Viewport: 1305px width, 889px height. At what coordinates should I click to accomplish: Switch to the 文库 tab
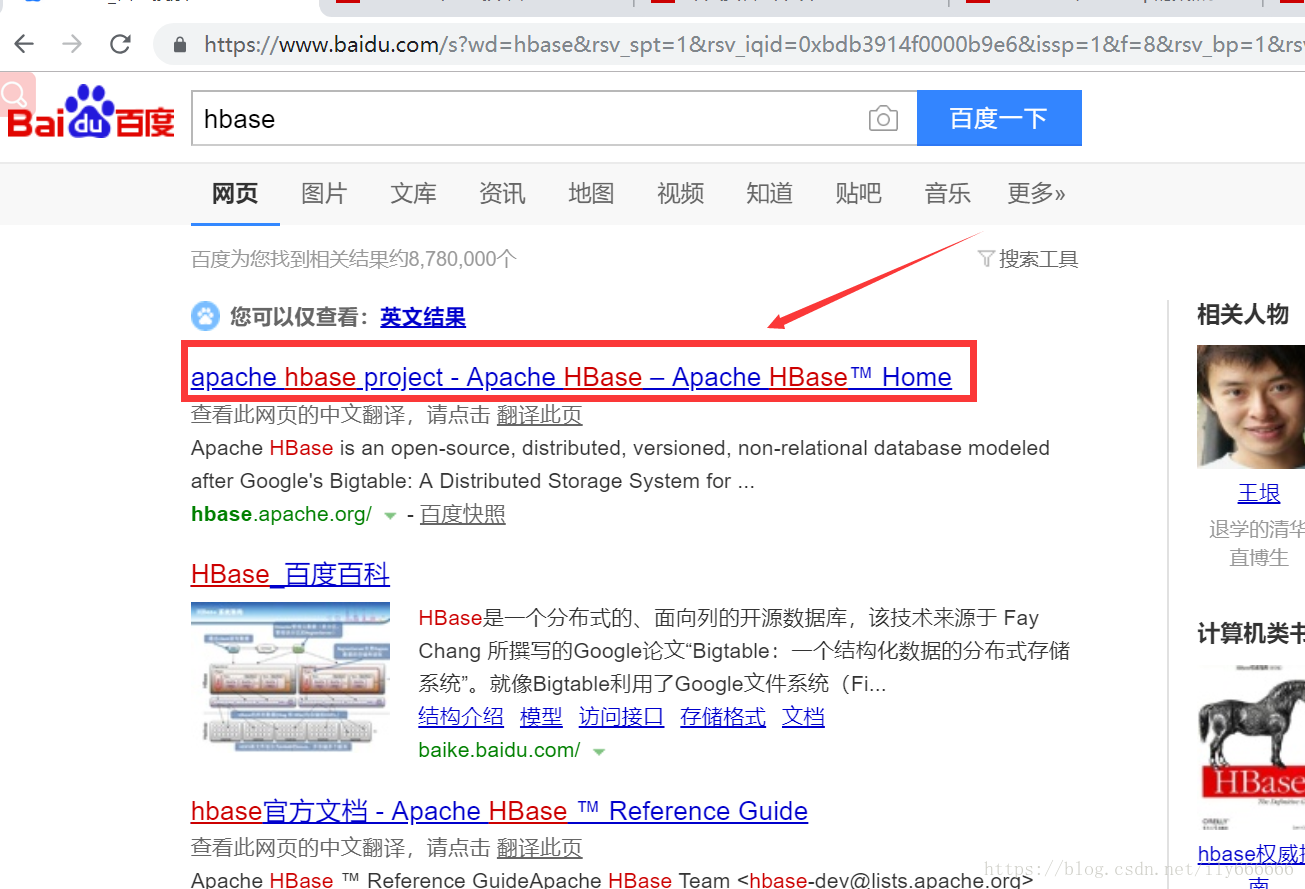pos(413,193)
